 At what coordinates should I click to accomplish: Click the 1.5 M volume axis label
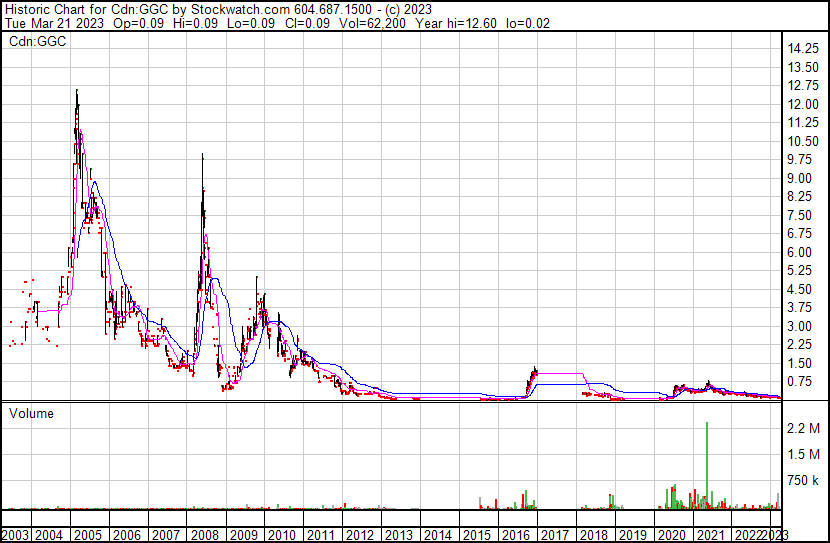[804, 455]
